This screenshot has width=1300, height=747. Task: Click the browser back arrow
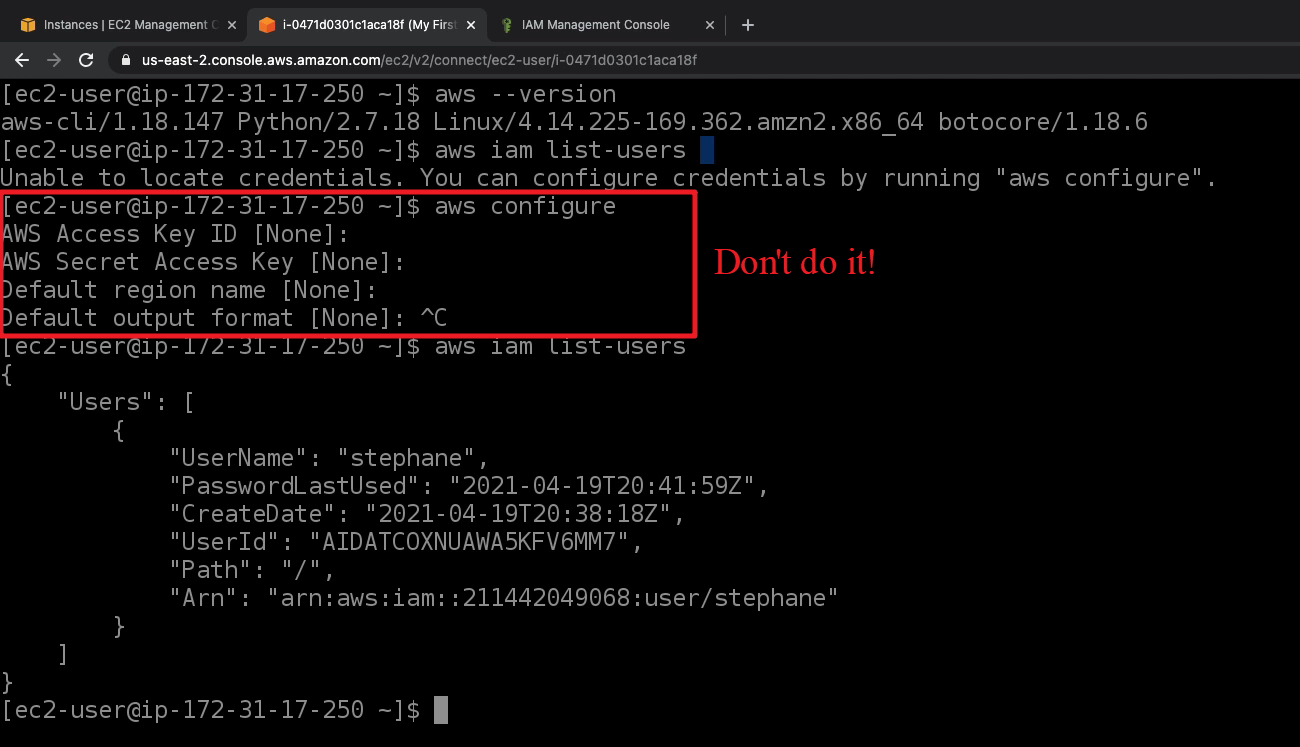pos(22,60)
